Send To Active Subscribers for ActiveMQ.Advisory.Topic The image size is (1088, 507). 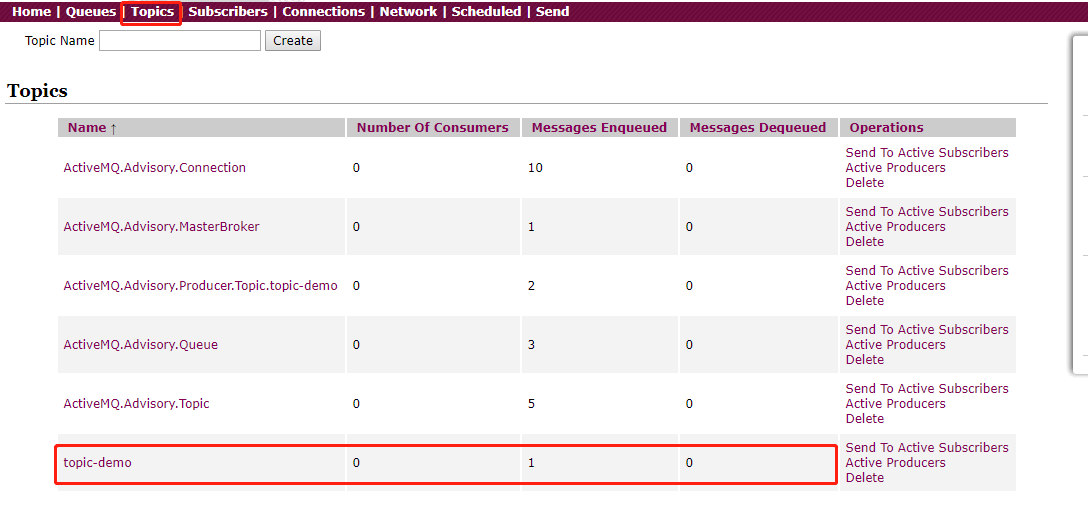pos(927,388)
